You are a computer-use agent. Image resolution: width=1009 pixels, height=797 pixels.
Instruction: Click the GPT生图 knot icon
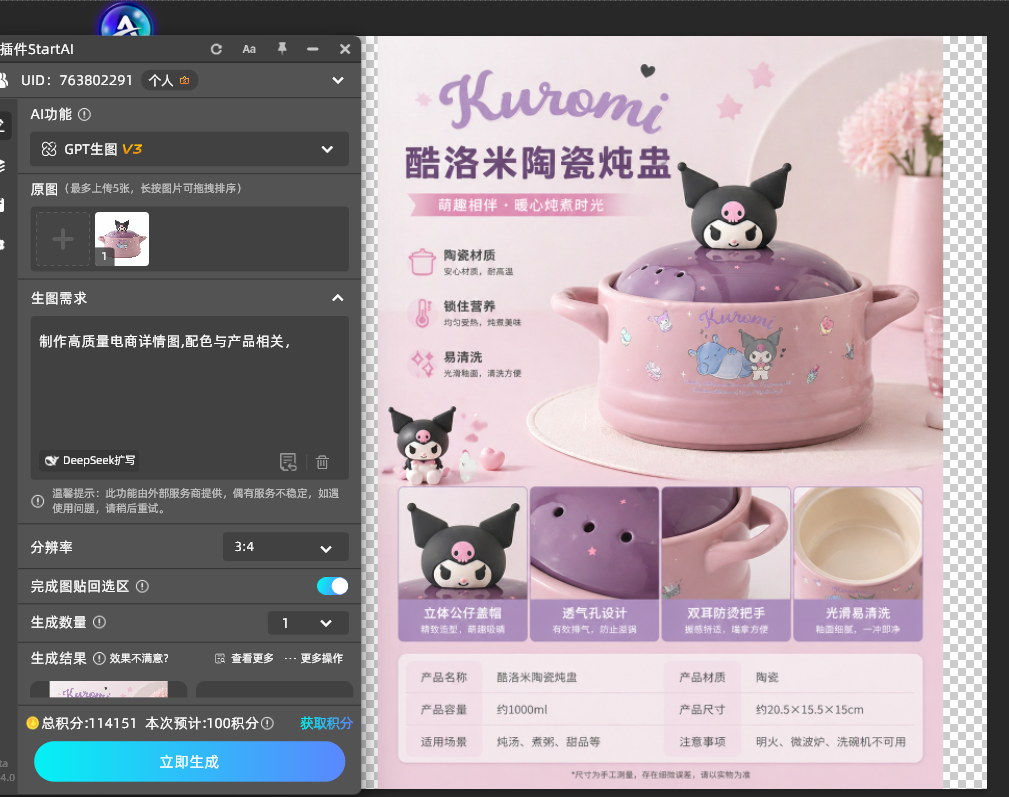pos(49,149)
